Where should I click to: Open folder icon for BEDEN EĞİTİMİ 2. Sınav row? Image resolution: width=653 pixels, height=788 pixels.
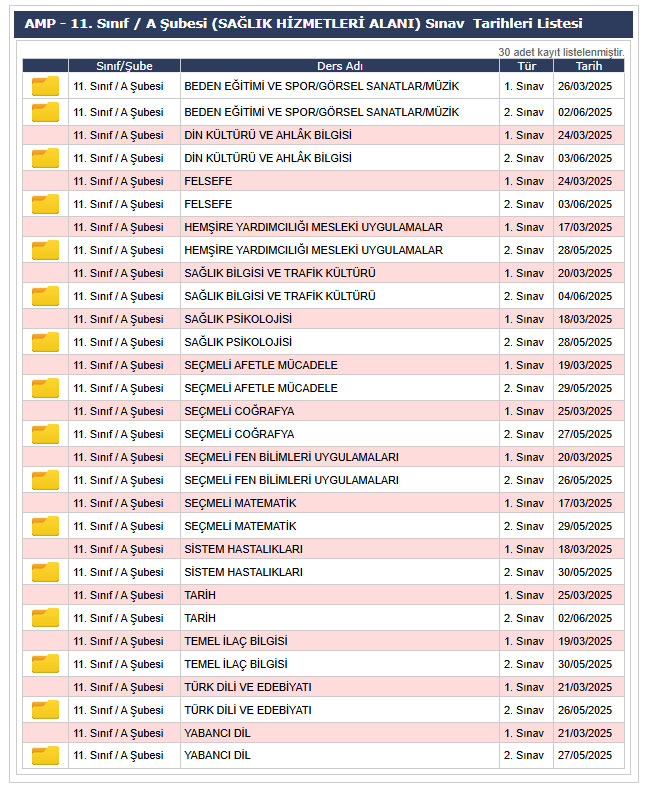tap(45, 112)
